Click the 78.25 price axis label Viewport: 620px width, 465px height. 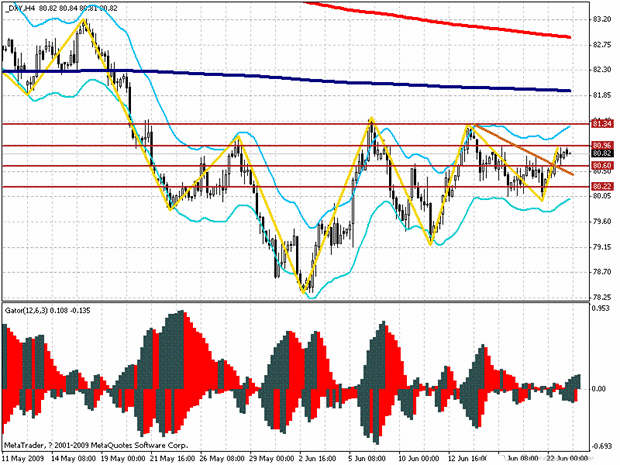[602, 297]
